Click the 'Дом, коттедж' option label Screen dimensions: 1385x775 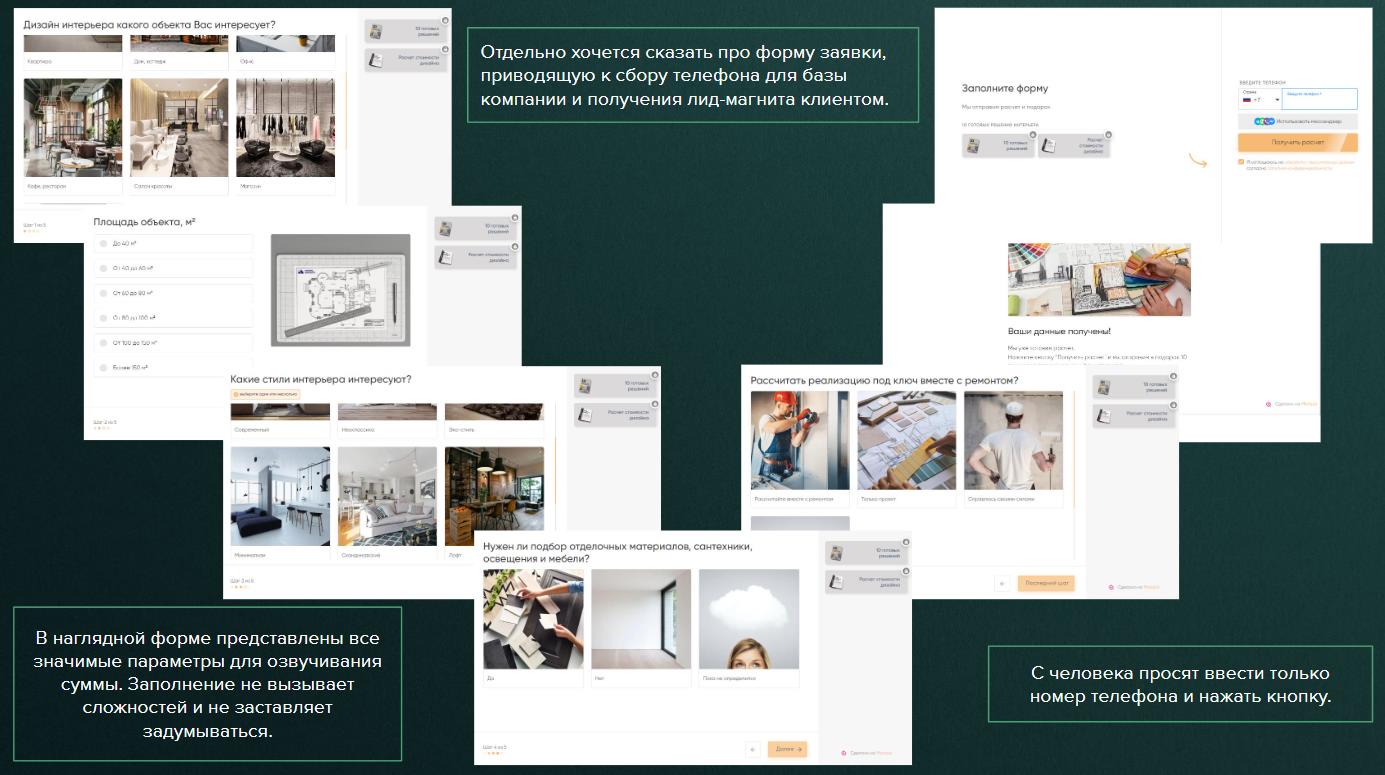(150, 61)
